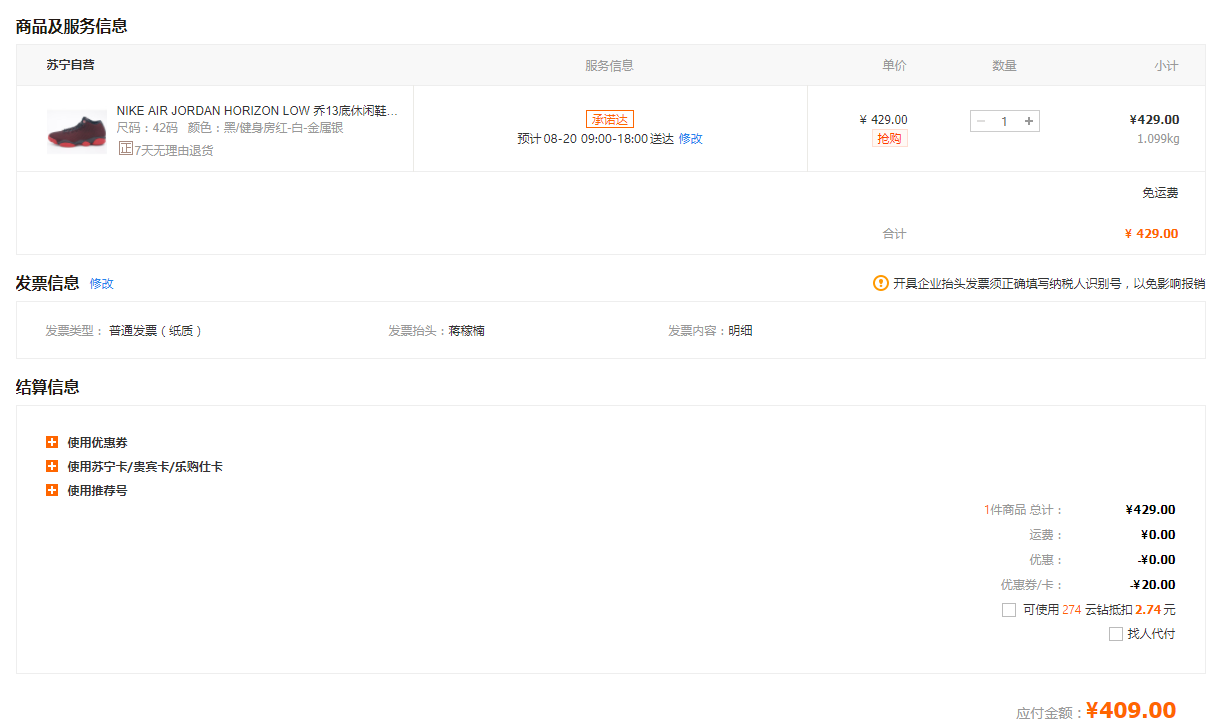Click 修改 next to the delivery time
Viewport: 1213px width, 726px height.
691,139
